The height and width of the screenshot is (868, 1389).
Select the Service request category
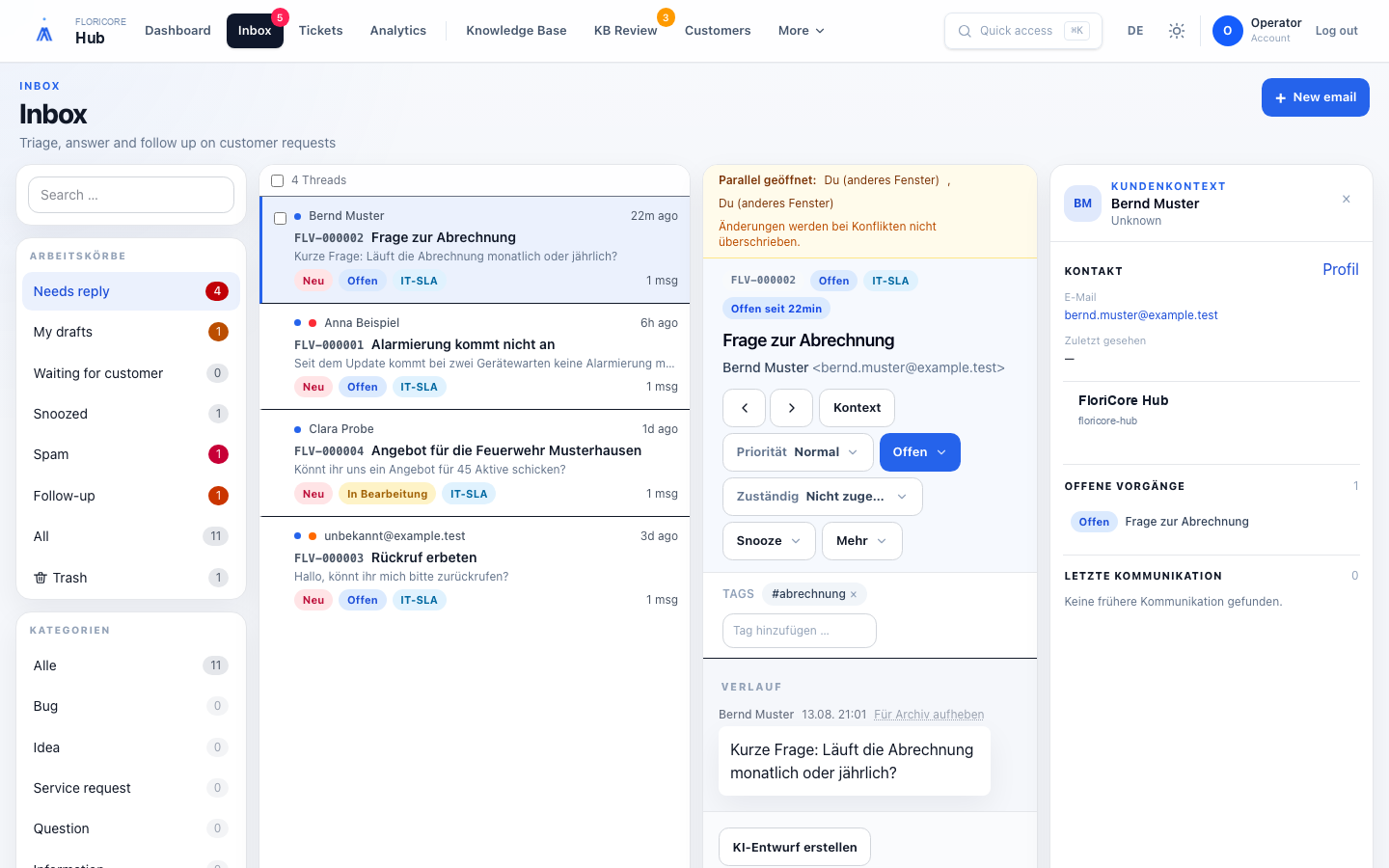131,788
